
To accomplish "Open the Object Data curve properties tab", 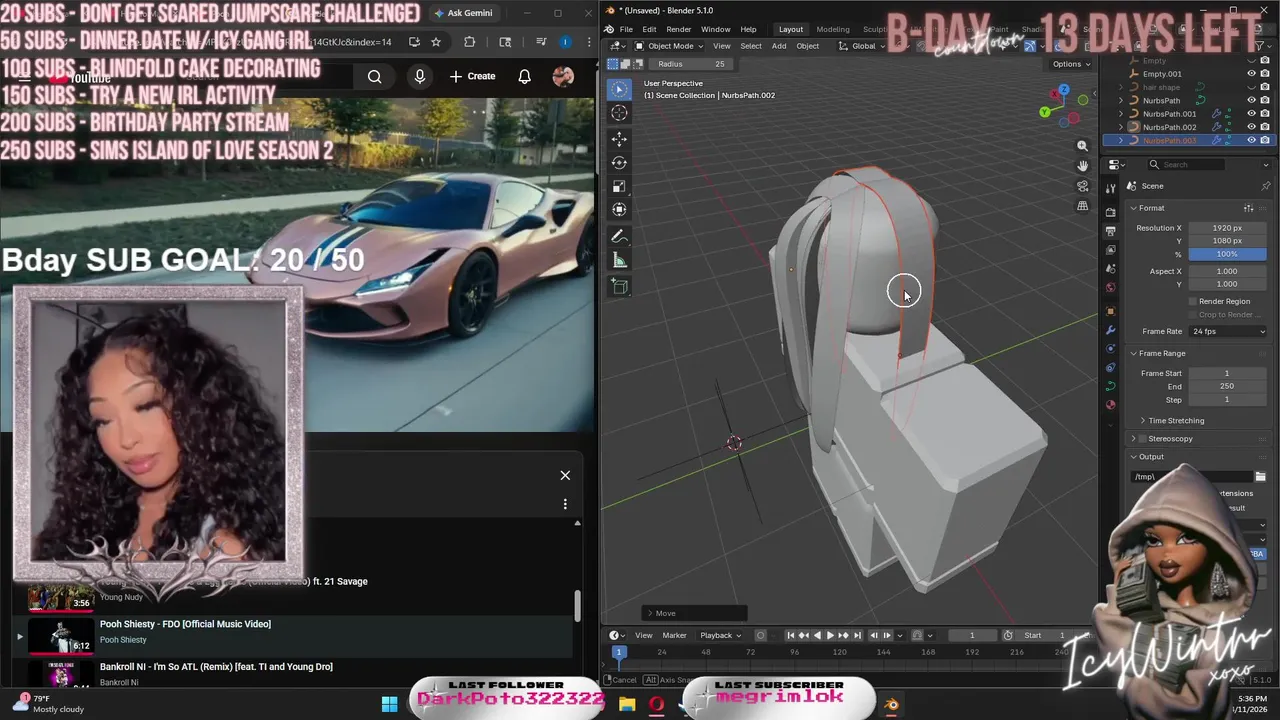I will pyautogui.click(x=1110, y=386).
